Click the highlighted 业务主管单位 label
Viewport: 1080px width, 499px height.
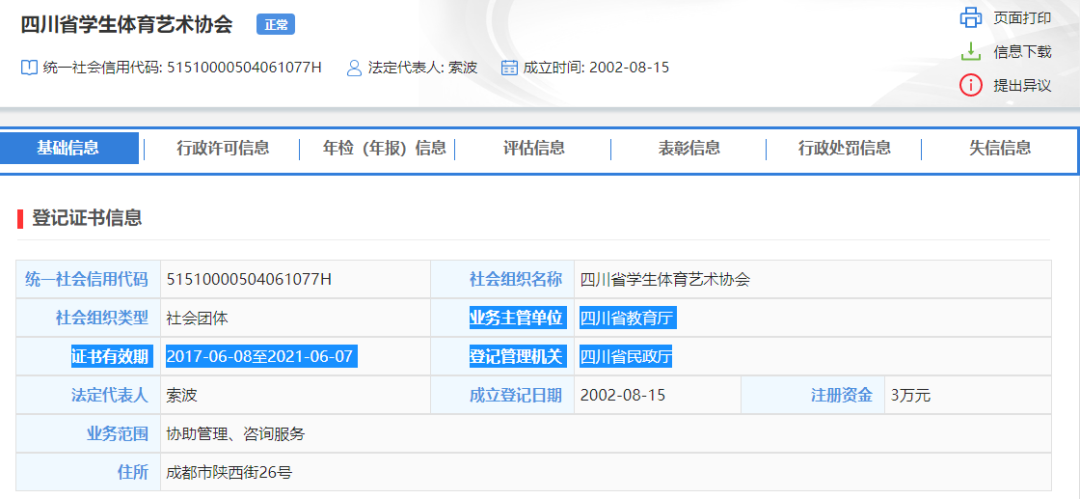(x=517, y=318)
